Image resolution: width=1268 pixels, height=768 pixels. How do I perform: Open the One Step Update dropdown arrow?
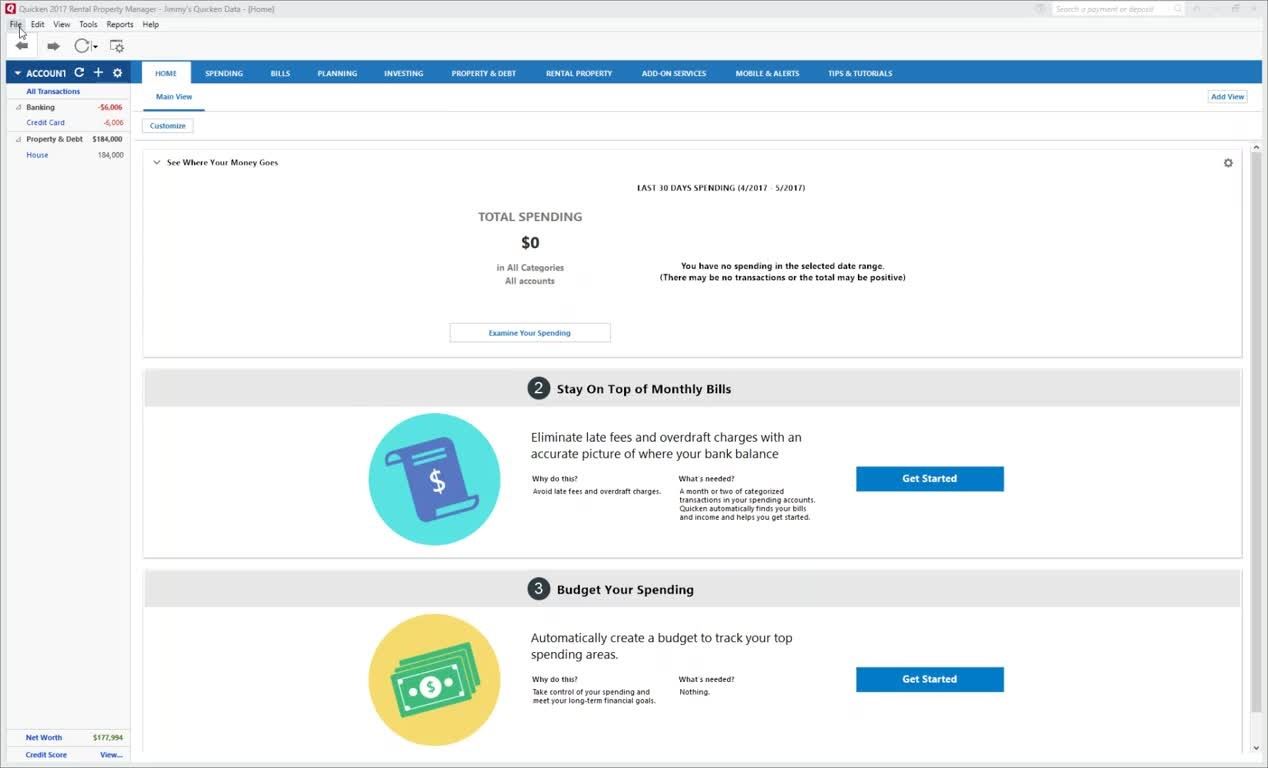pos(95,47)
